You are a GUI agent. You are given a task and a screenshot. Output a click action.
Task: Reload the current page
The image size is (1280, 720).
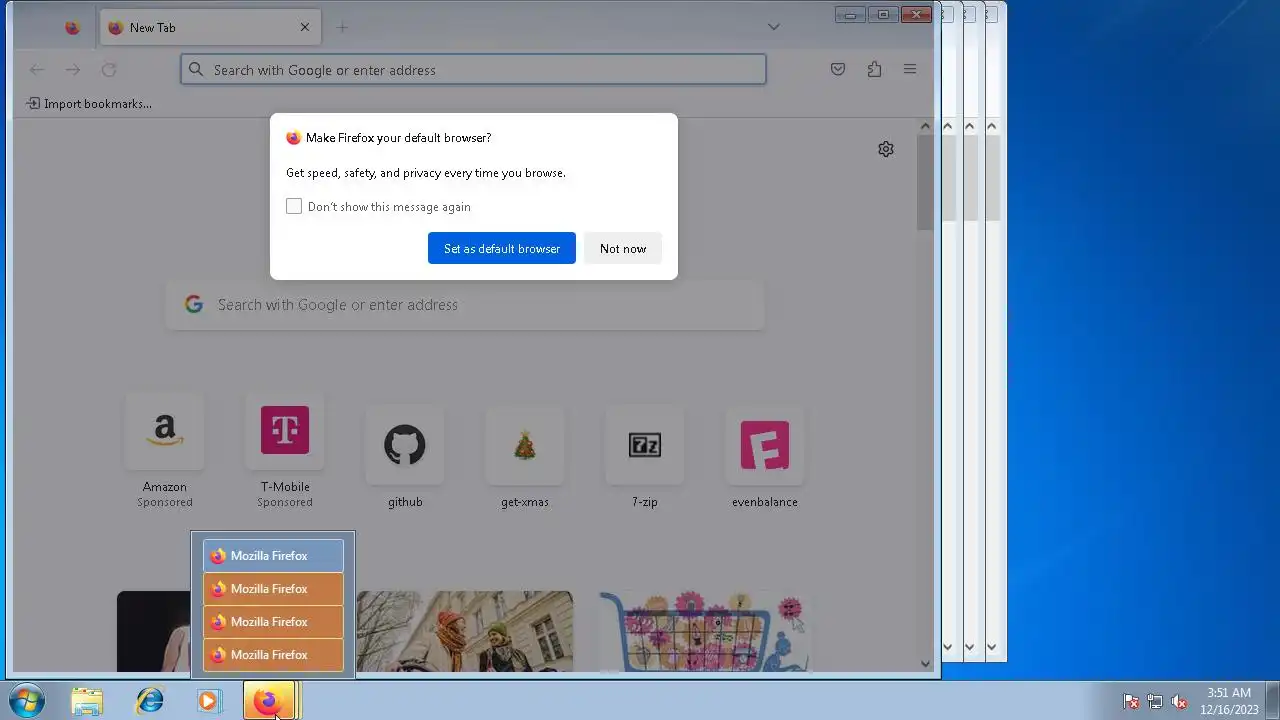[109, 69]
